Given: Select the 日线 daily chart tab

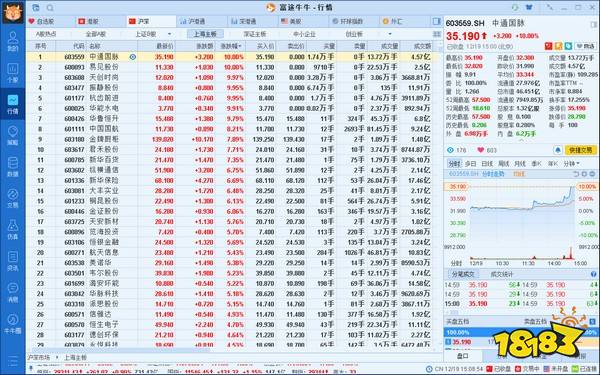Looking at the screenshot, I should coord(487,163).
